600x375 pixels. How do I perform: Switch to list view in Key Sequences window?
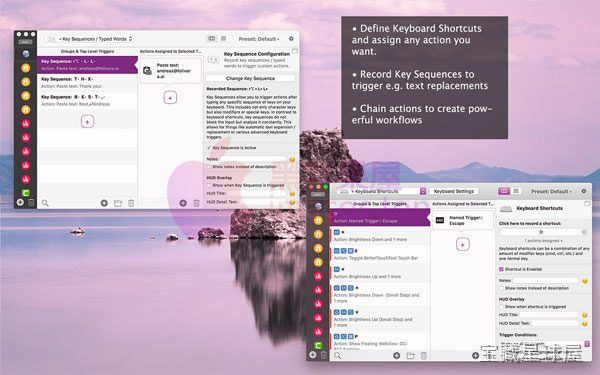coord(223,39)
